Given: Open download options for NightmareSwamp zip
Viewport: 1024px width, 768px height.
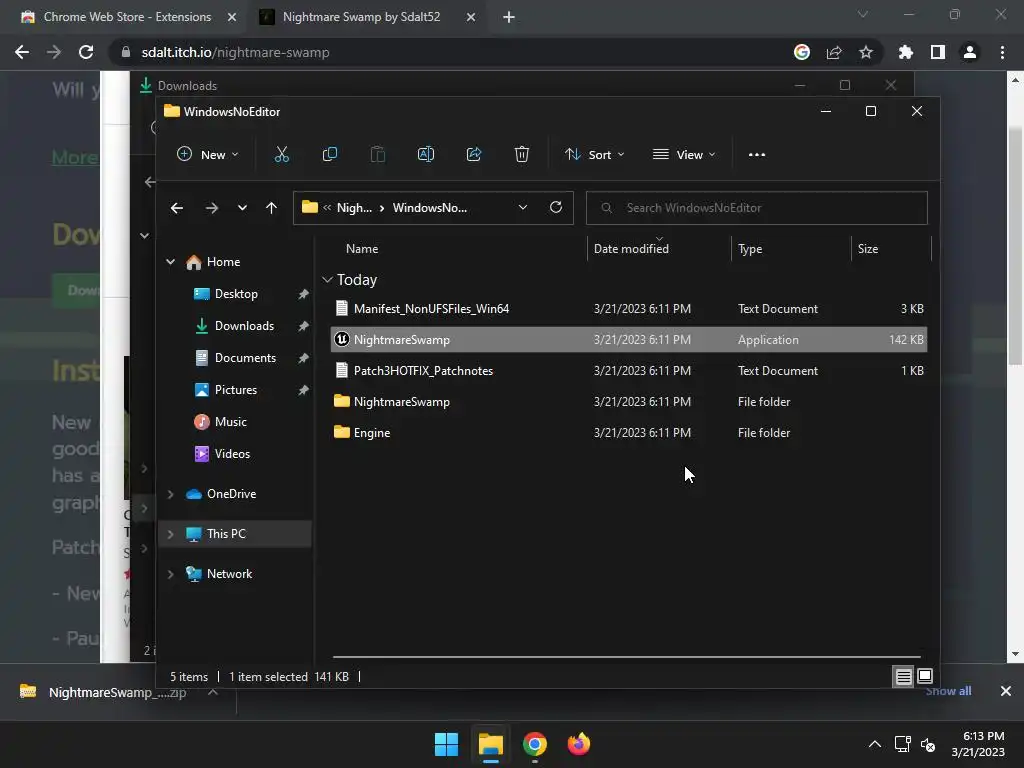Looking at the screenshot, I should 212,692.
